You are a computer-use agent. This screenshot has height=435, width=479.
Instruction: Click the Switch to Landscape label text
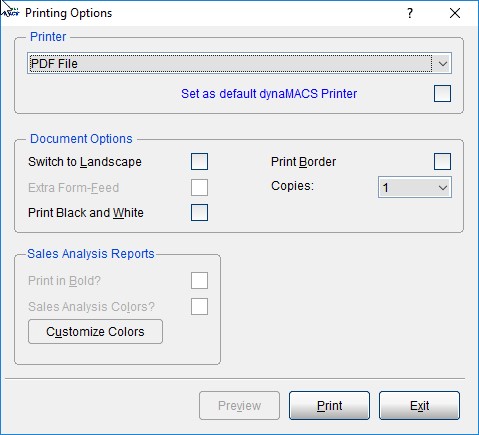pyautogui.click(x=85, y=162)
